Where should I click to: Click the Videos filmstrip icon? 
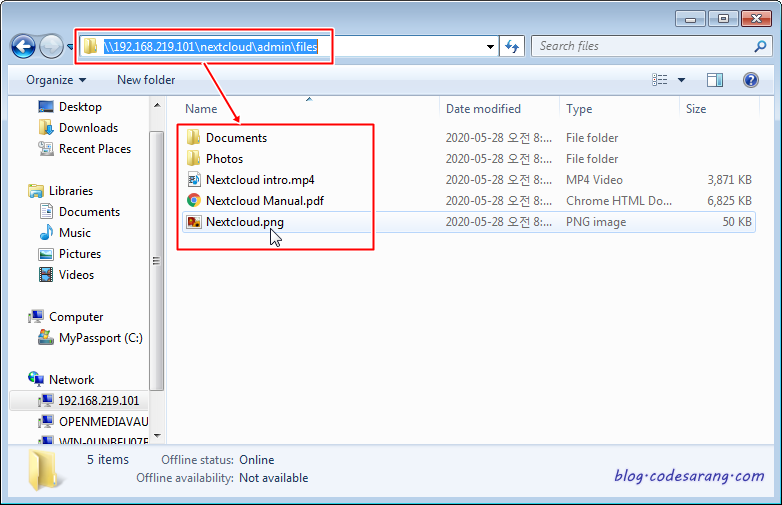coord(46,275)
